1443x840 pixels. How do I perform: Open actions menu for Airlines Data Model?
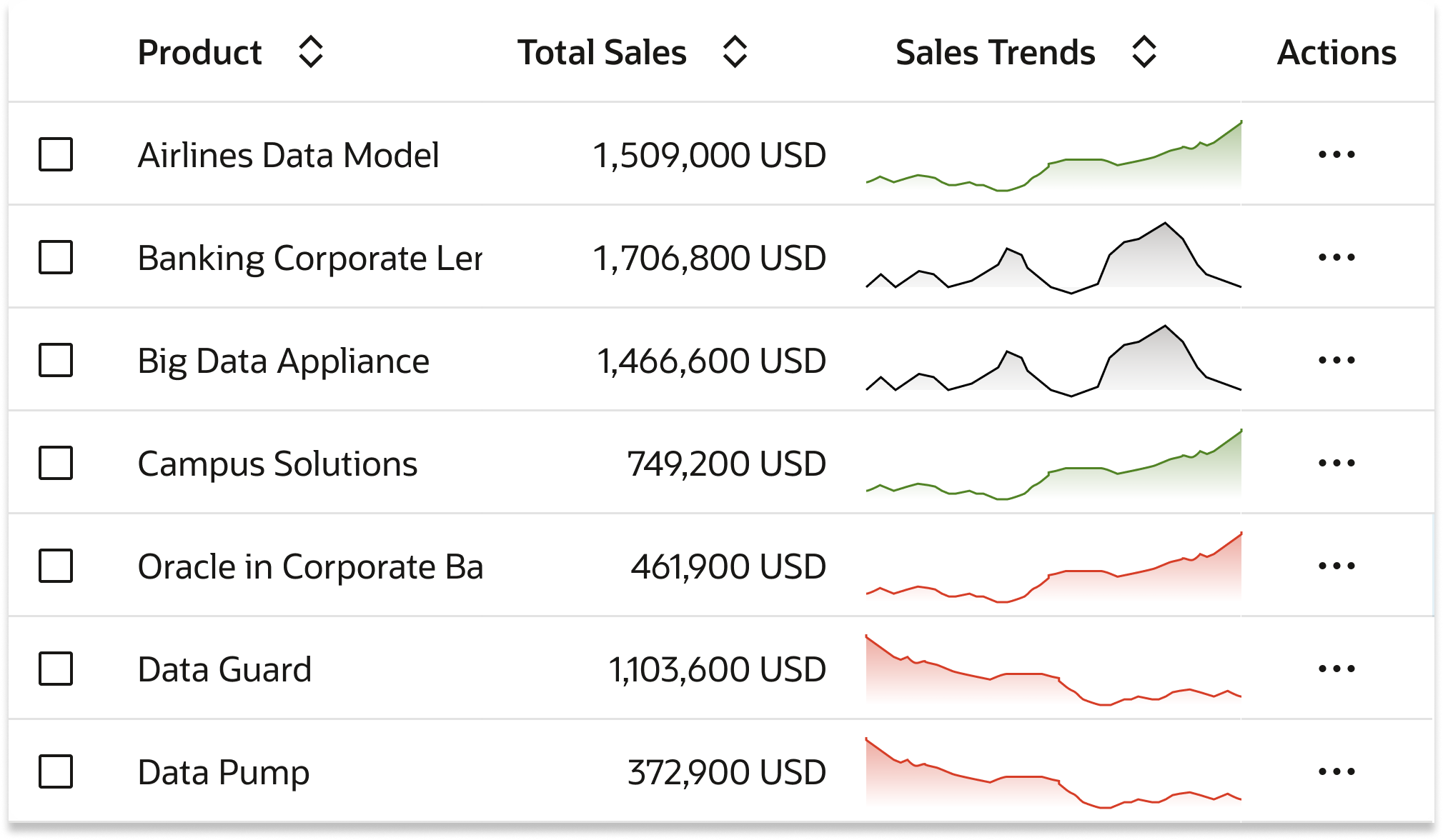click(1338, 154)
